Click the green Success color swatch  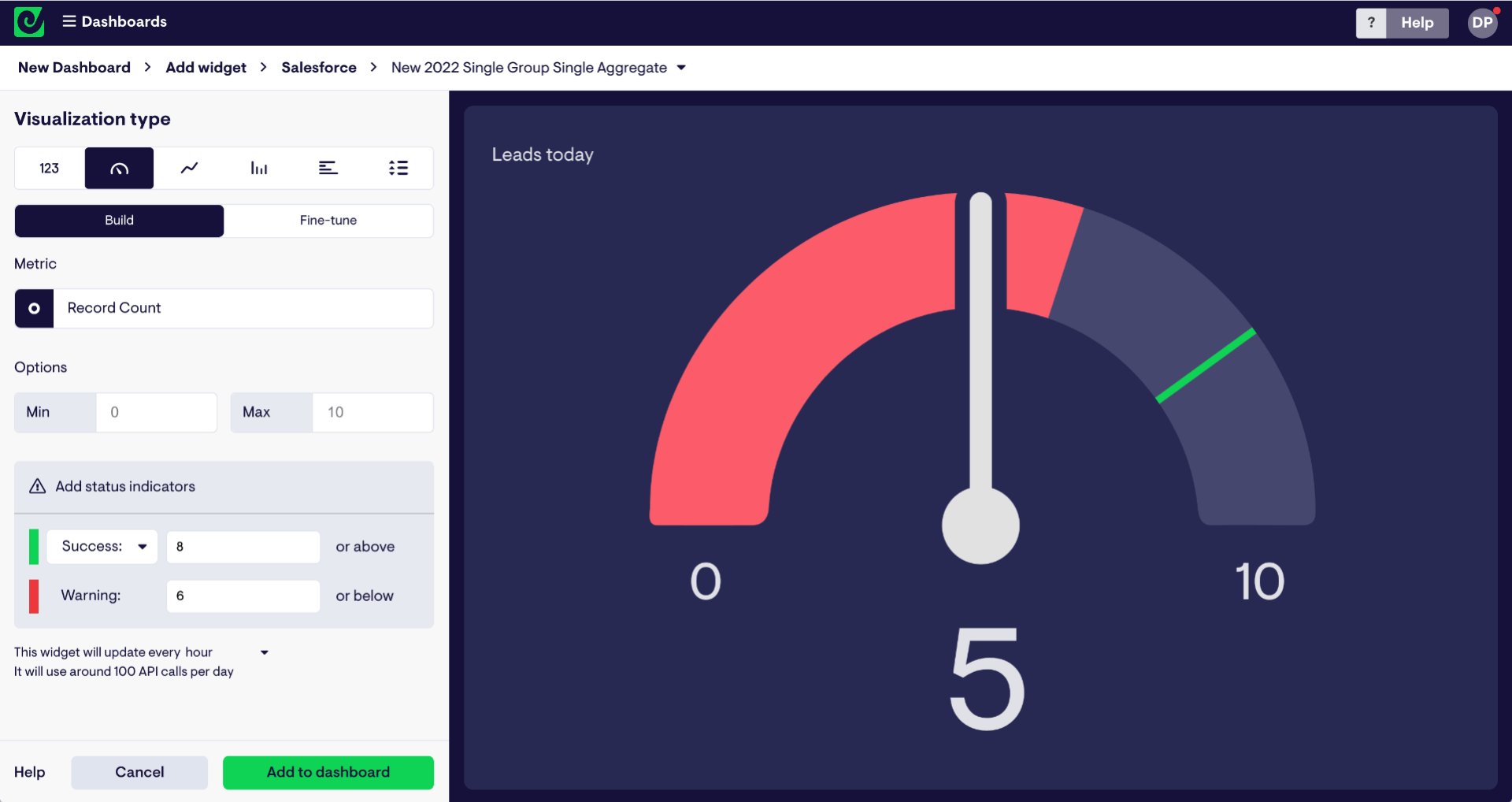[34, 547]
